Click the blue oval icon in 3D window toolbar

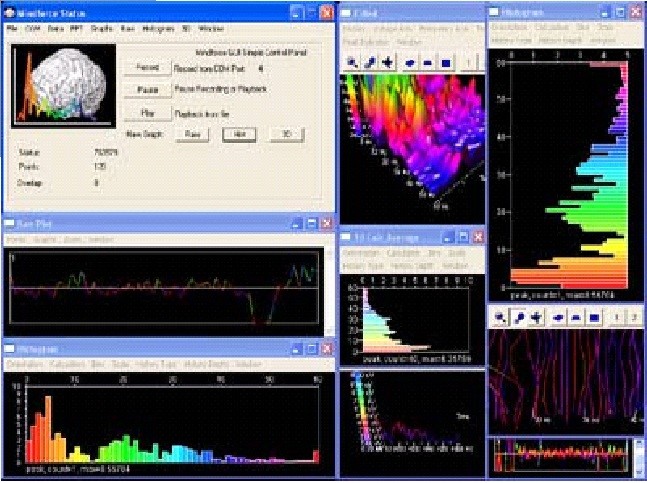click(410, 63)
